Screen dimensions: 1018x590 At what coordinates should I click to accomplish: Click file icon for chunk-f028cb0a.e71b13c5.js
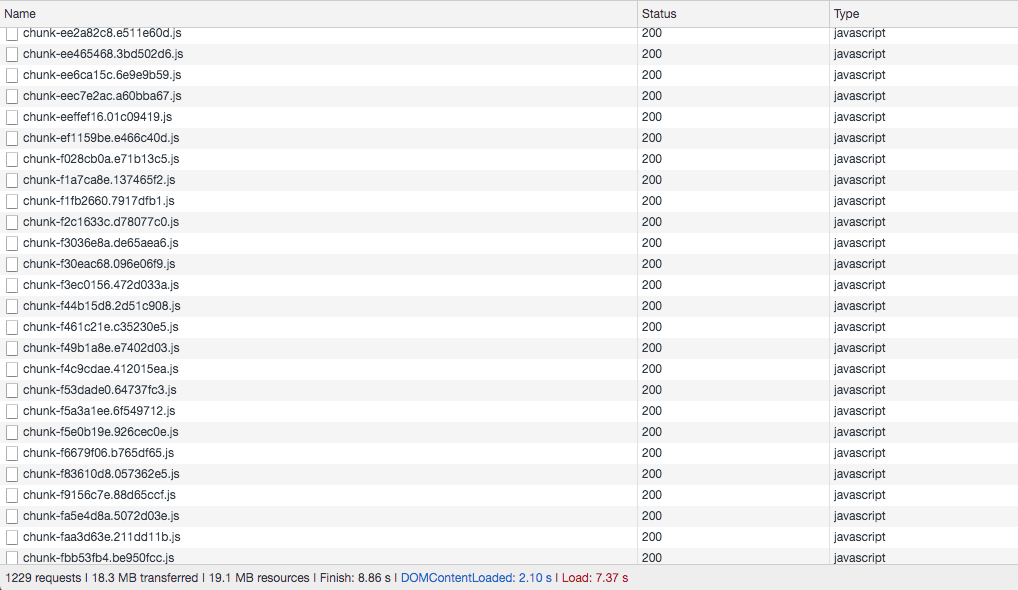pos(12,159)
